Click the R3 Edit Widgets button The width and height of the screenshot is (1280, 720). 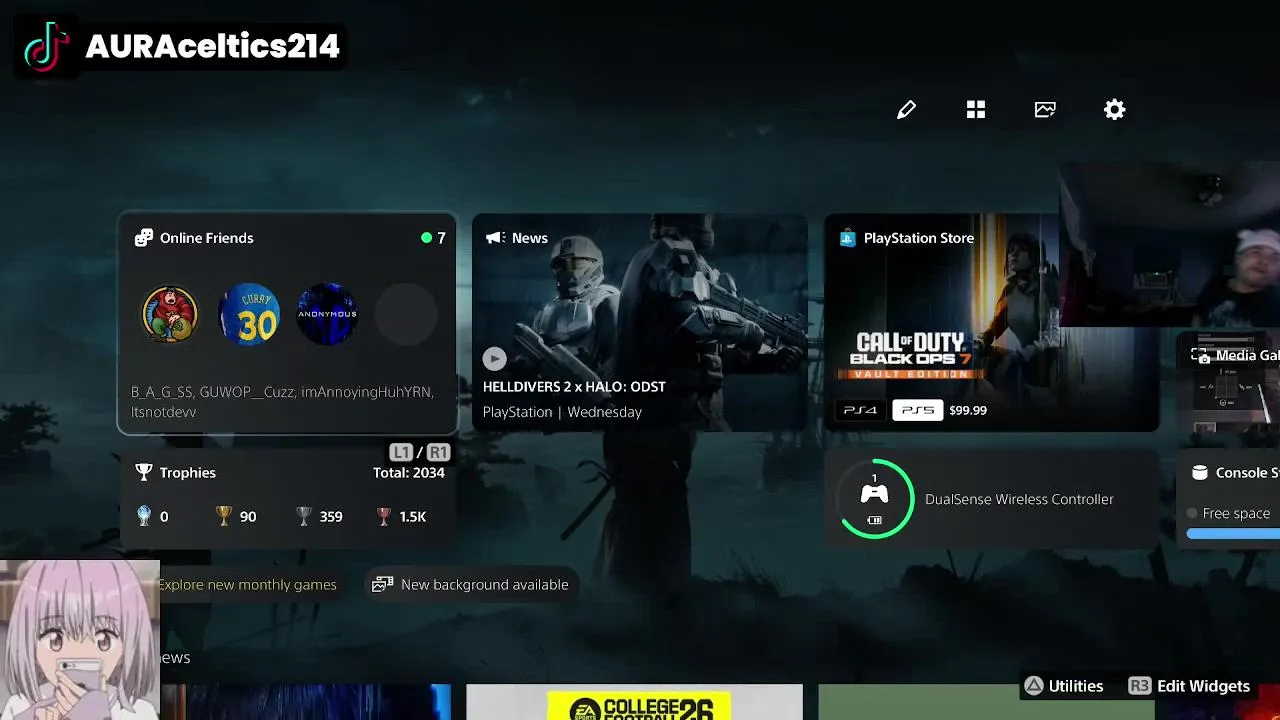point(1189,686)
